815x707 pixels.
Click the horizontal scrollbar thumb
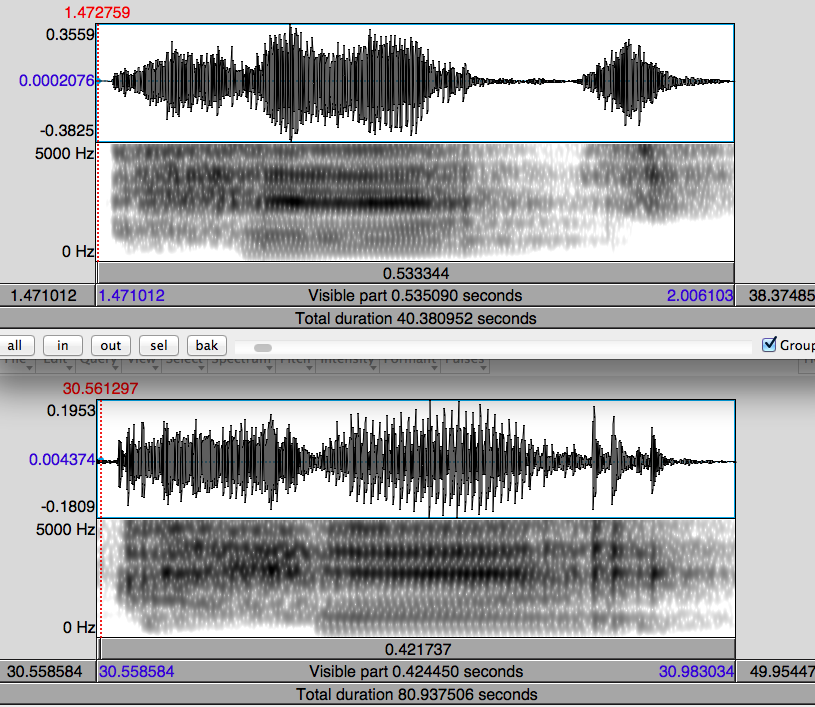click(x=263, y=347)
